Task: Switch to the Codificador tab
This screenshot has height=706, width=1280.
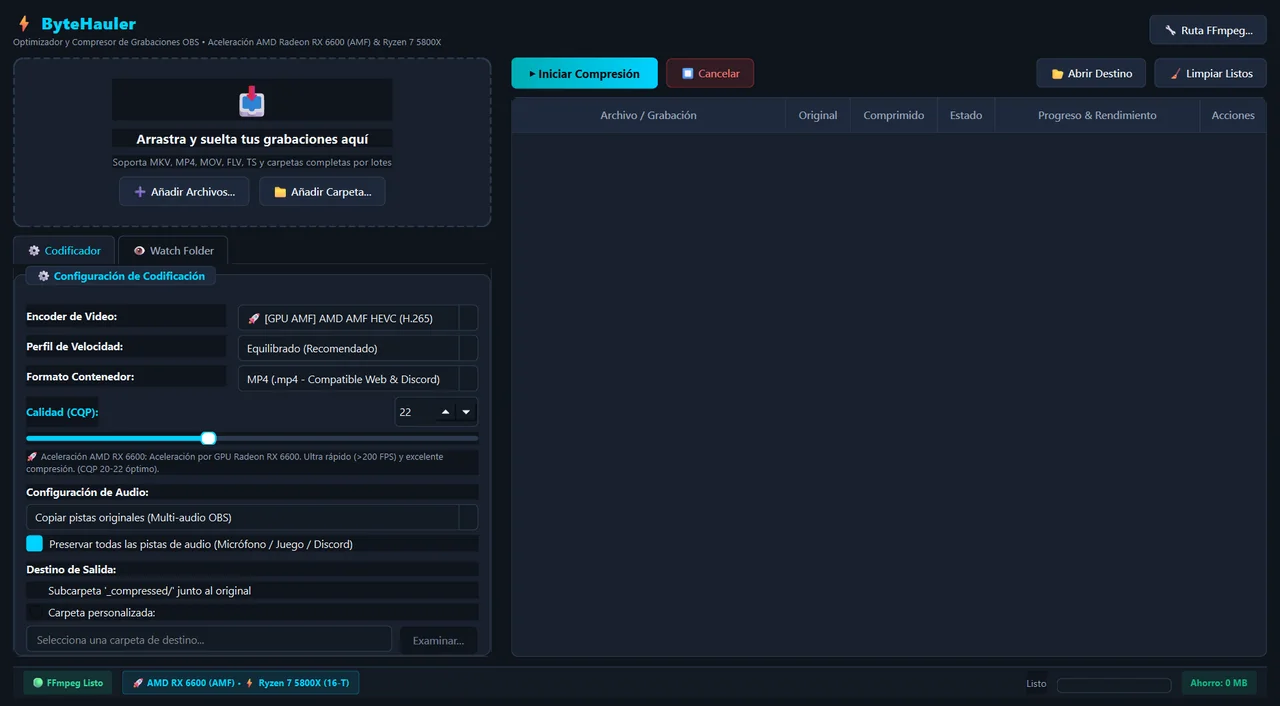Action: coord(64,250)
